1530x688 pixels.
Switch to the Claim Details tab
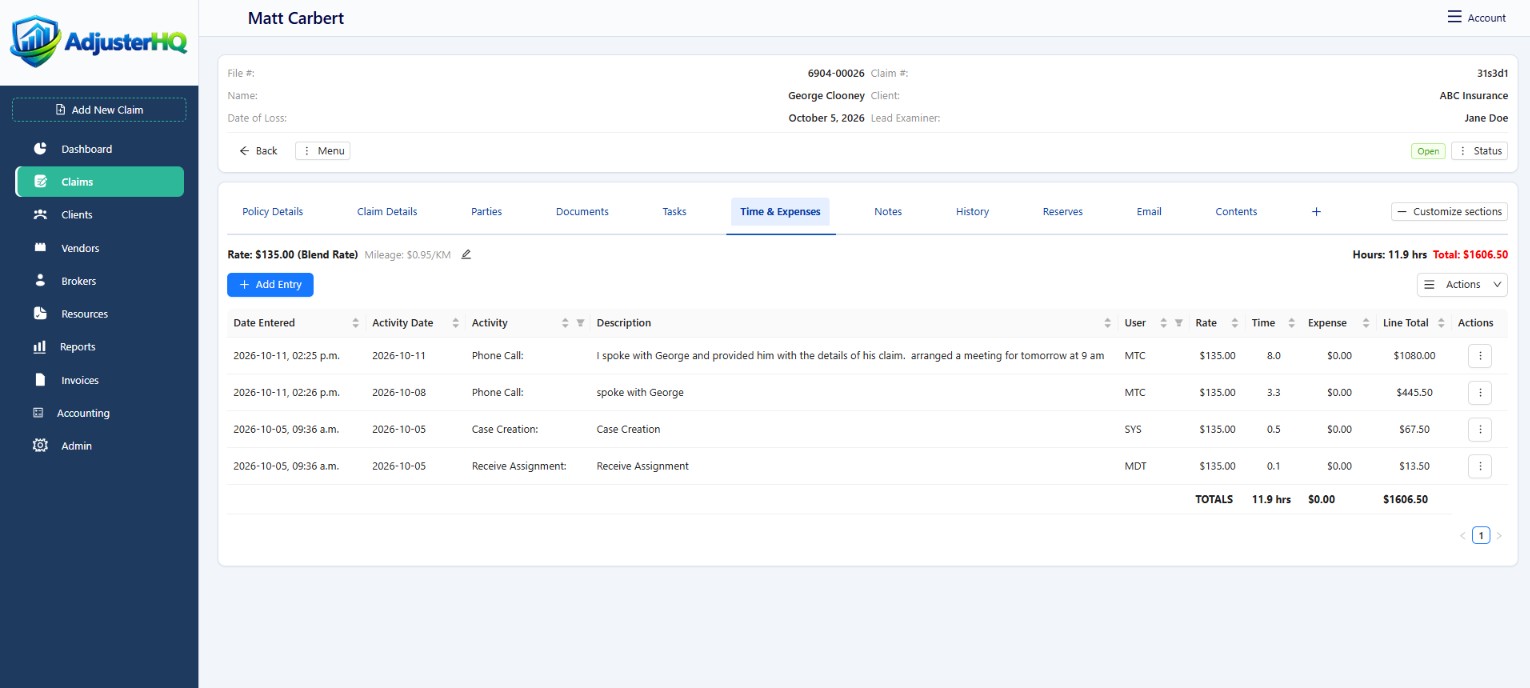tap(387, 212)
